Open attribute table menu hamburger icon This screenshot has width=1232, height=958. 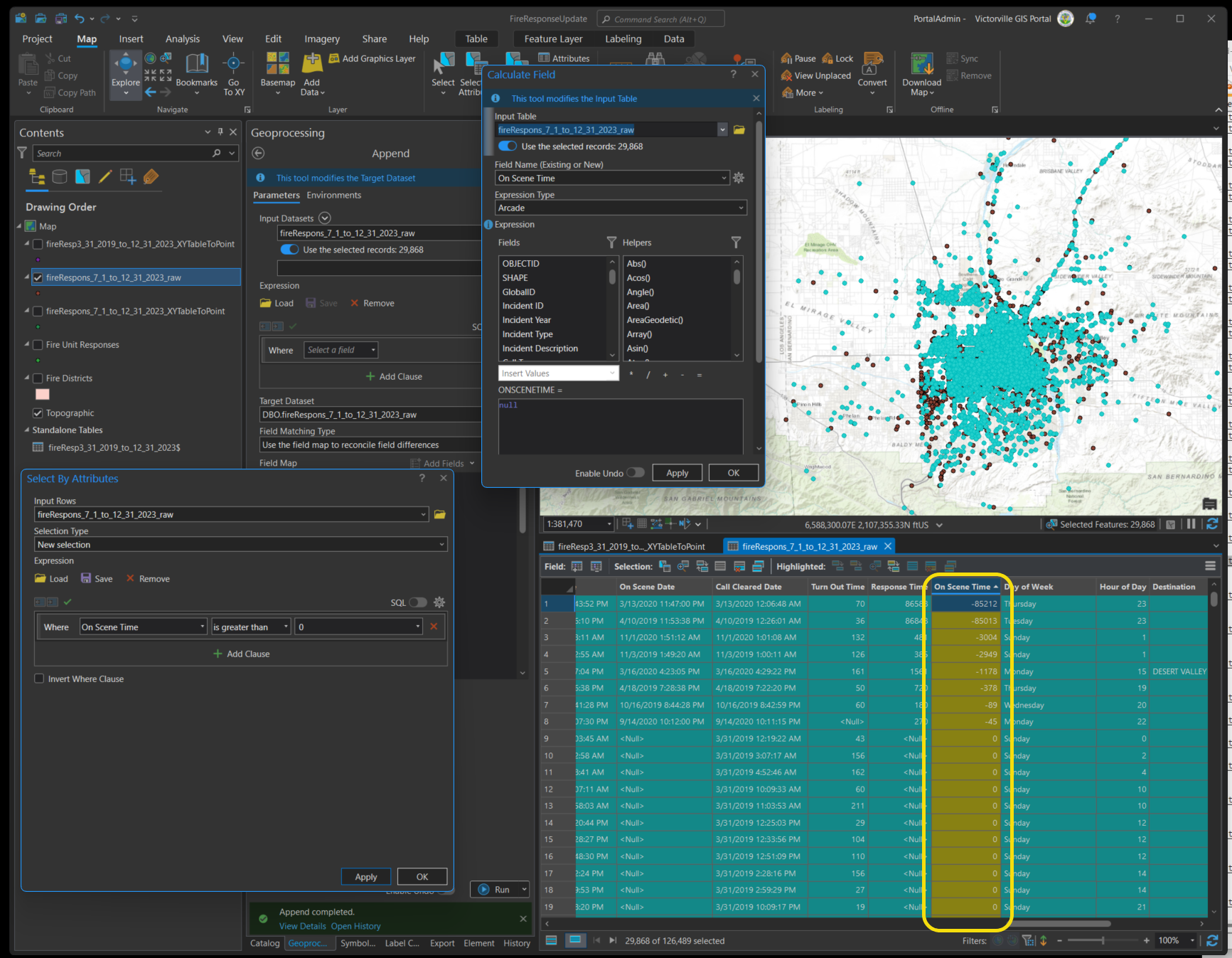coord(1210,566)
